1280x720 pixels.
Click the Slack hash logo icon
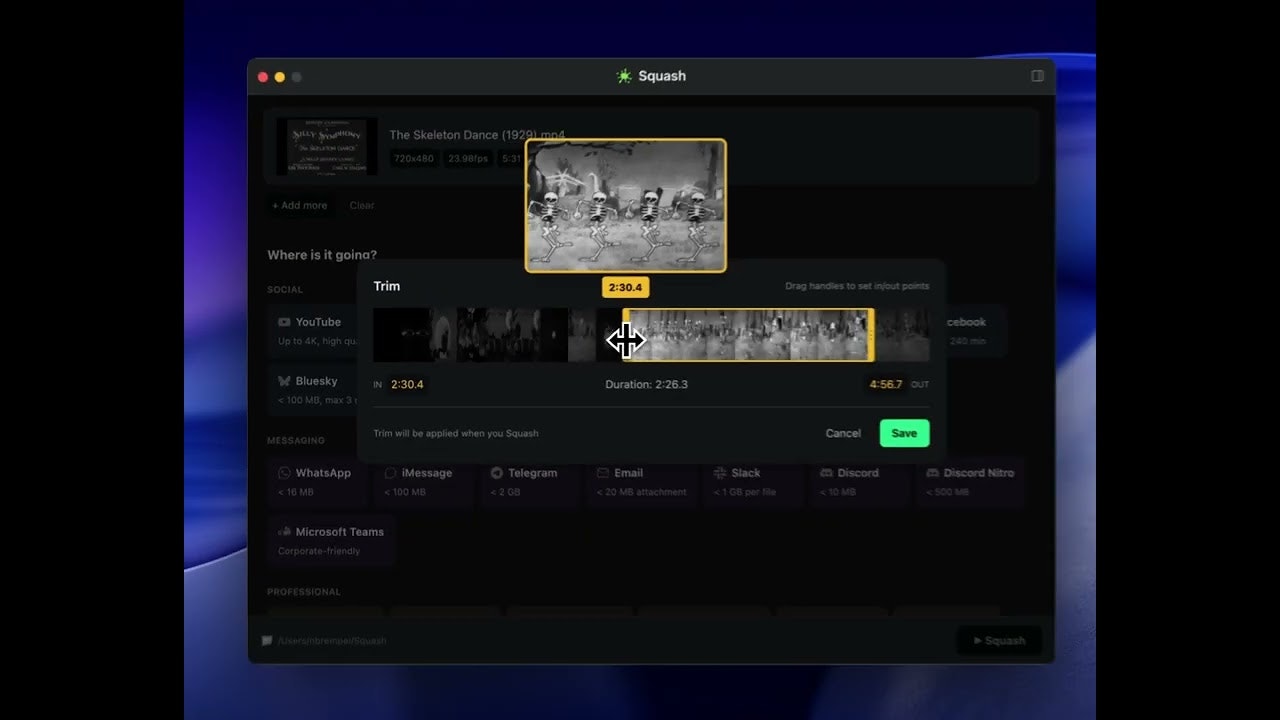(x=720, y=473)
